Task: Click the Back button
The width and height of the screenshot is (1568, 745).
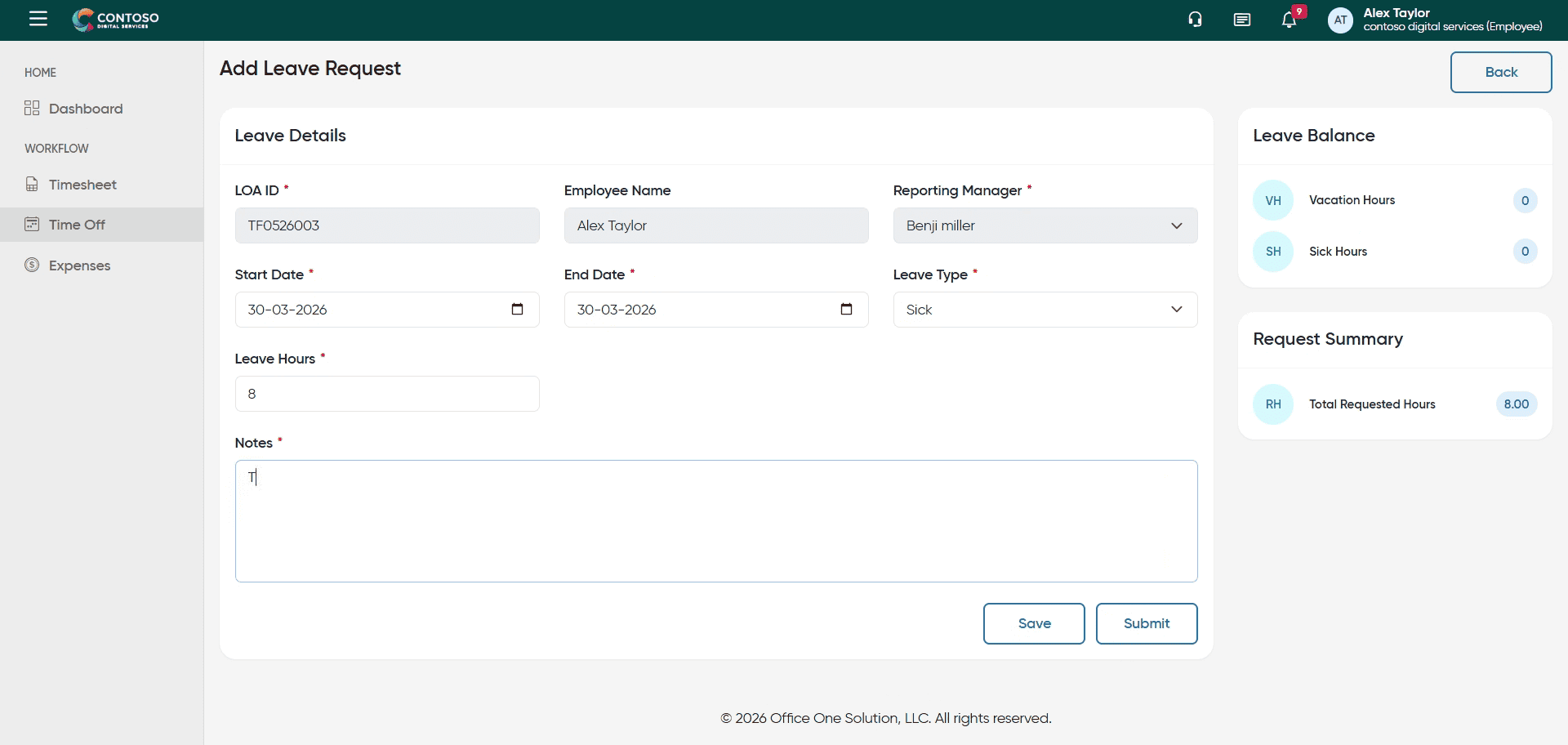Action: (1500, 72)
